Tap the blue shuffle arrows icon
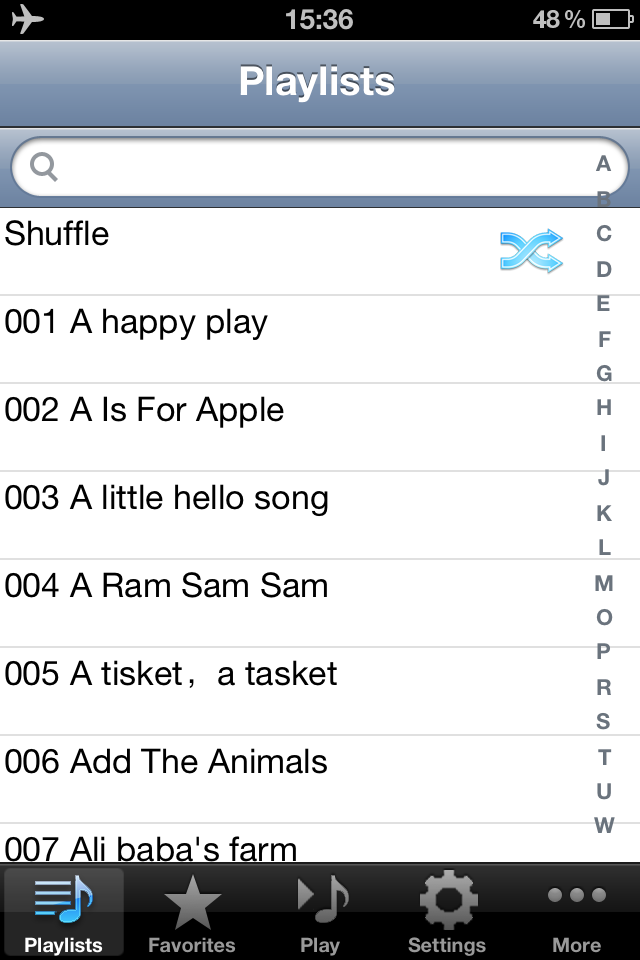The width and height of the screenshot is (640, 960). pos(531,250)
